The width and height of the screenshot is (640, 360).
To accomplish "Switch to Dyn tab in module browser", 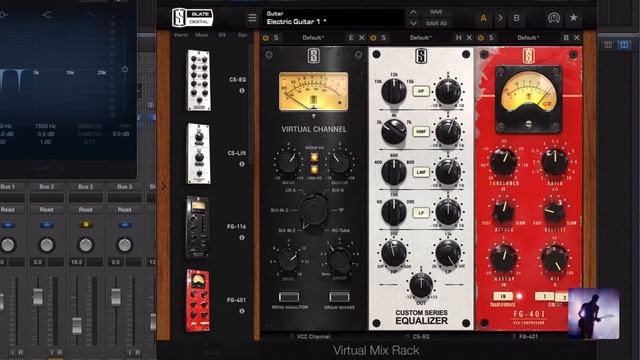I will (242, 35).
